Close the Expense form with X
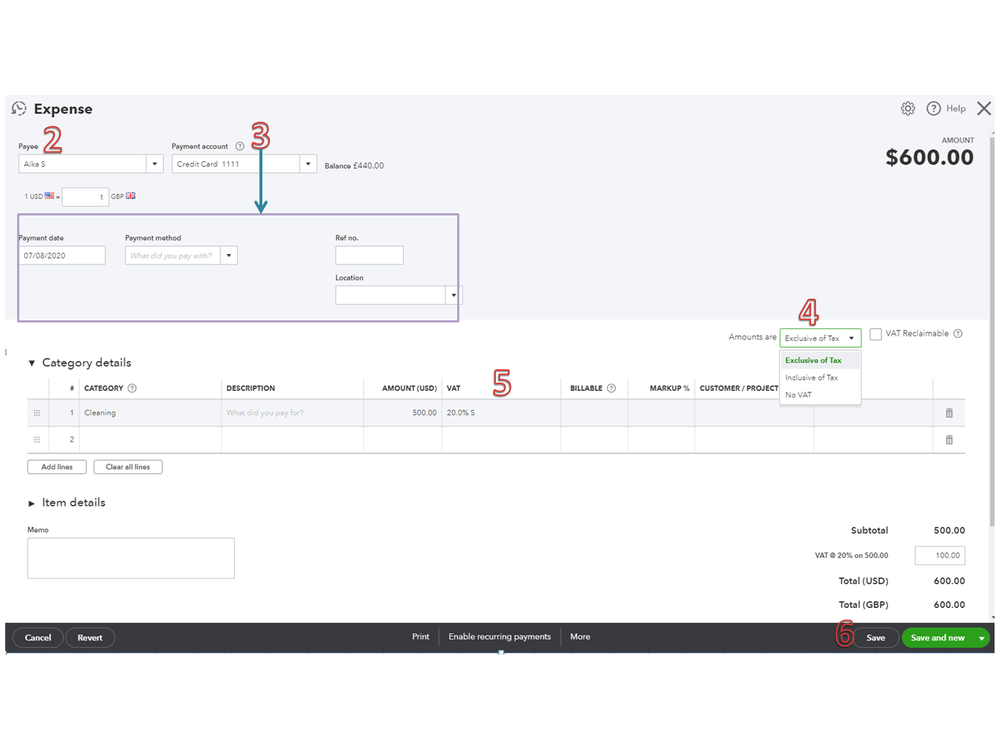Viewport: 999px width, 749px height. 984,108
